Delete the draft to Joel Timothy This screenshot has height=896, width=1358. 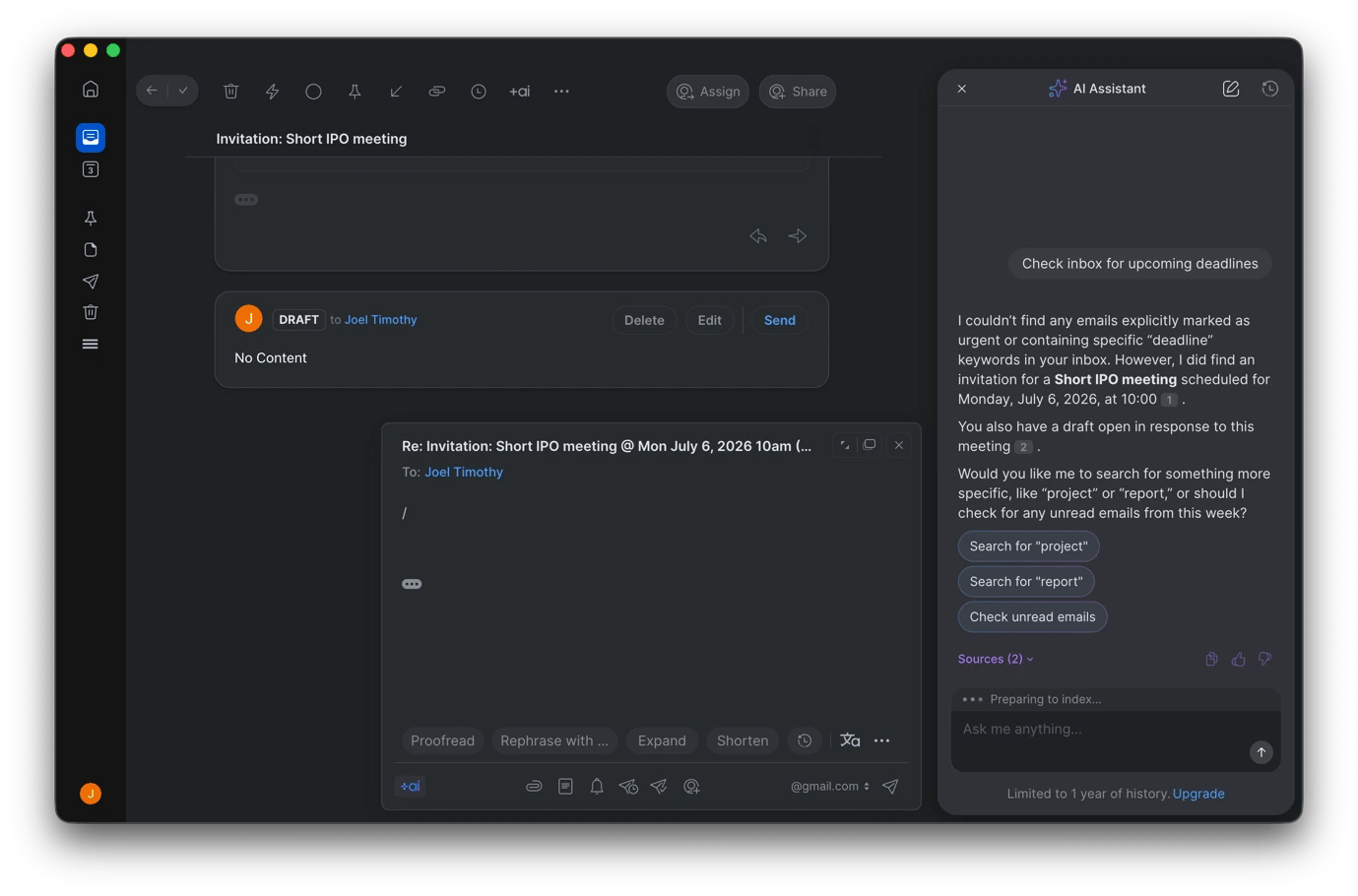[x=644, y=320]
